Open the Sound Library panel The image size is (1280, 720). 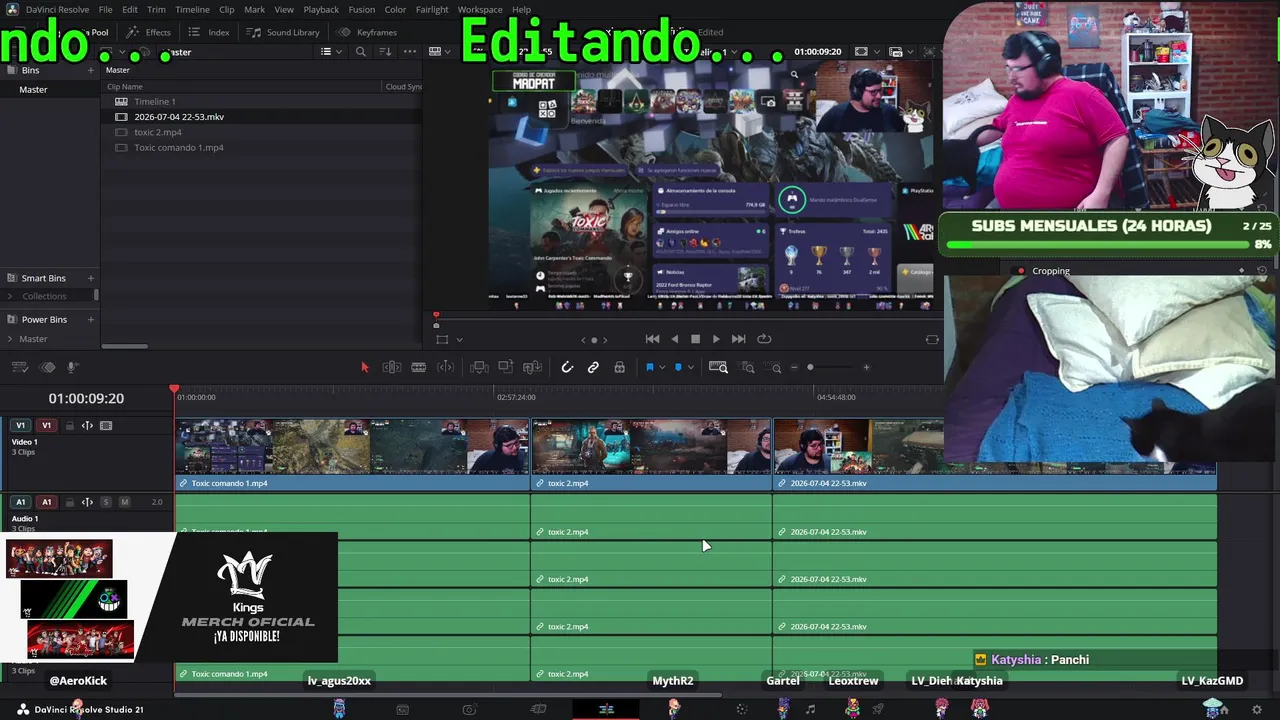[x=283, y=32]
